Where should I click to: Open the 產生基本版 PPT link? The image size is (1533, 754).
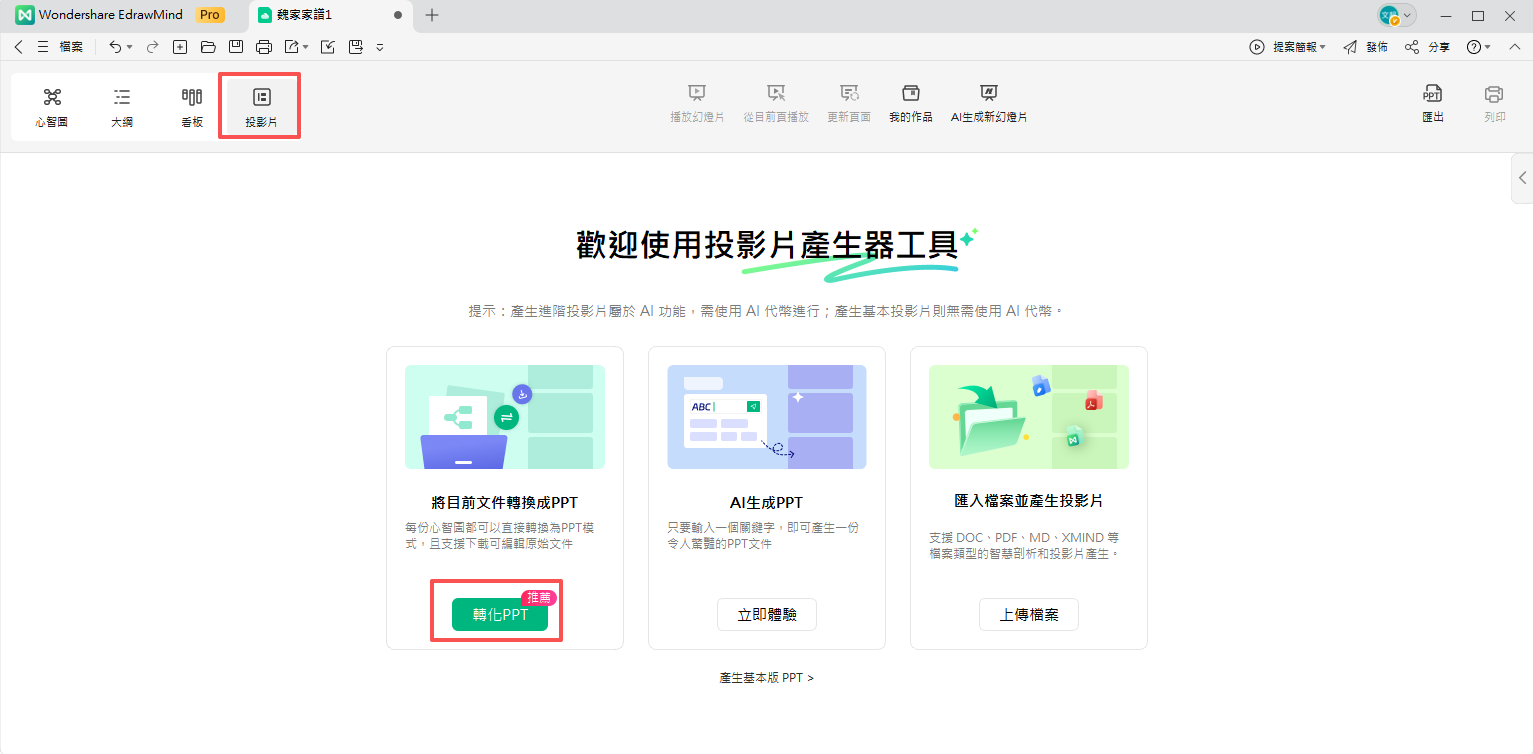pos(766,677)
